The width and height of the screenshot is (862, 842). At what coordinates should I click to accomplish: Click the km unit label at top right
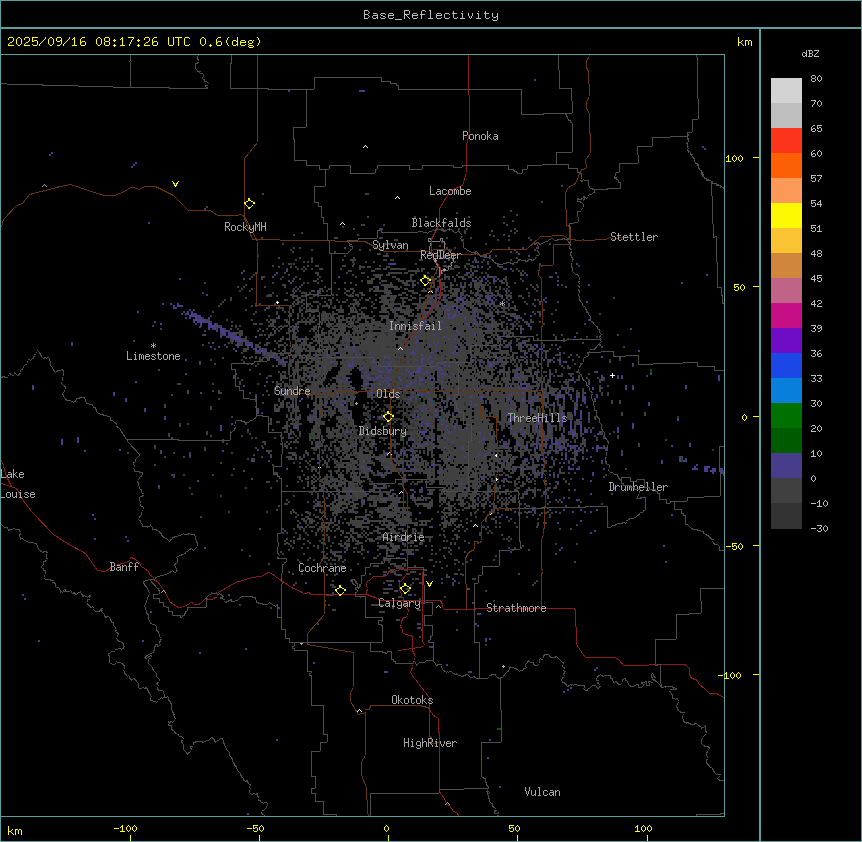[744, 42]
